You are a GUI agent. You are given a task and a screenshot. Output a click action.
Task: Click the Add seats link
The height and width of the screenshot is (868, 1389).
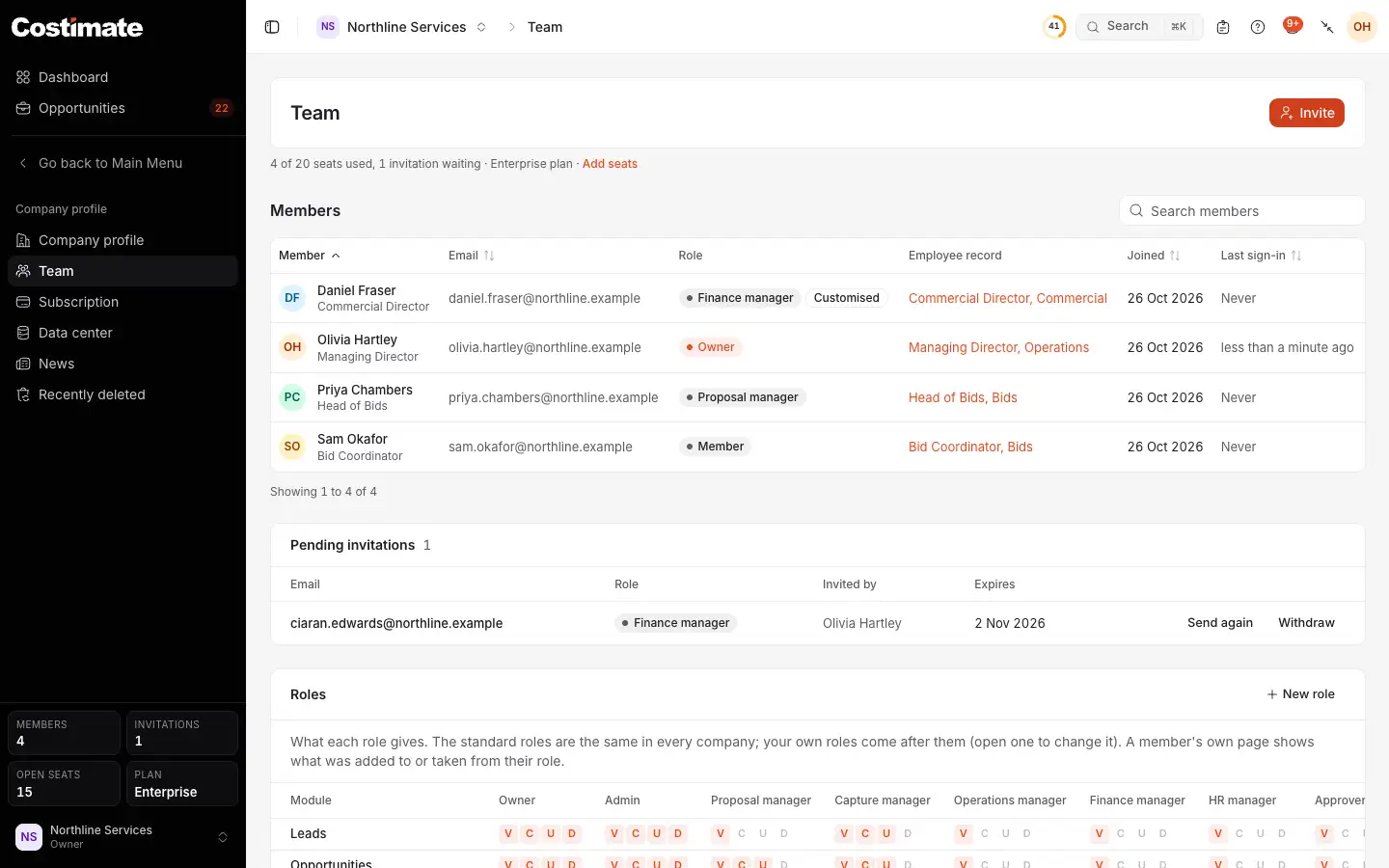[x=610, y=164]
